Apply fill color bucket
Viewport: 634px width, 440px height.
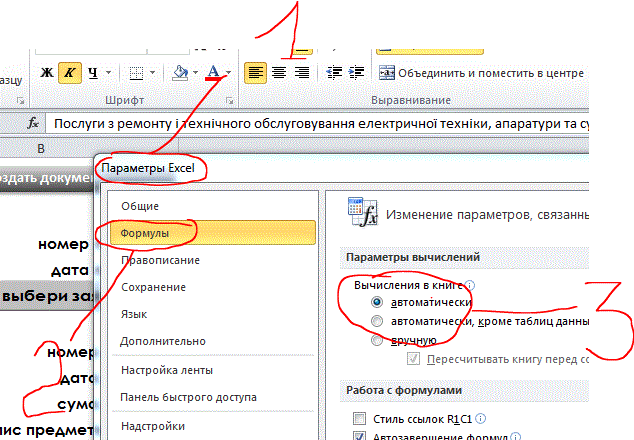click(x=180, y=73)
